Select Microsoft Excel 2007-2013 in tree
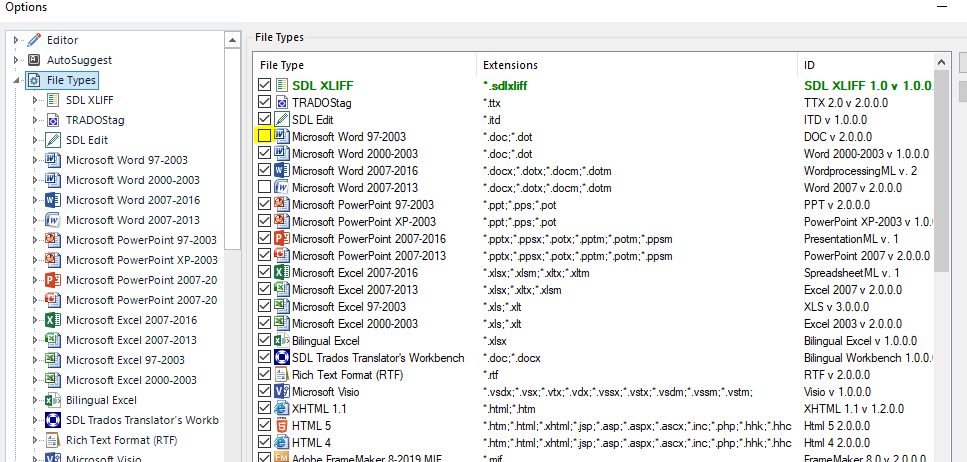The image size is (967, 462). pos(131,340)
